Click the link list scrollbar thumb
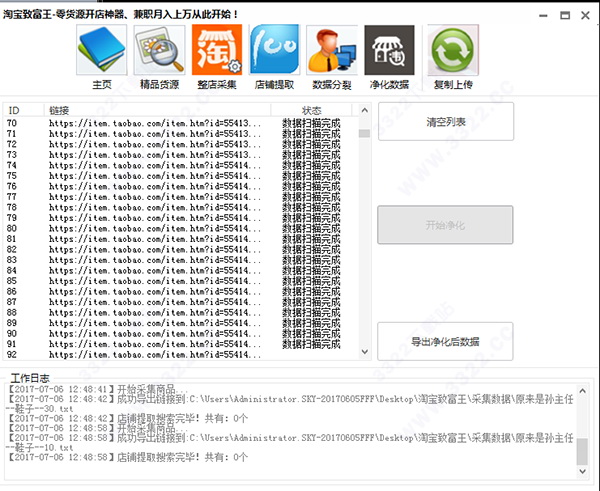600x491 pixels. [365, 133]
